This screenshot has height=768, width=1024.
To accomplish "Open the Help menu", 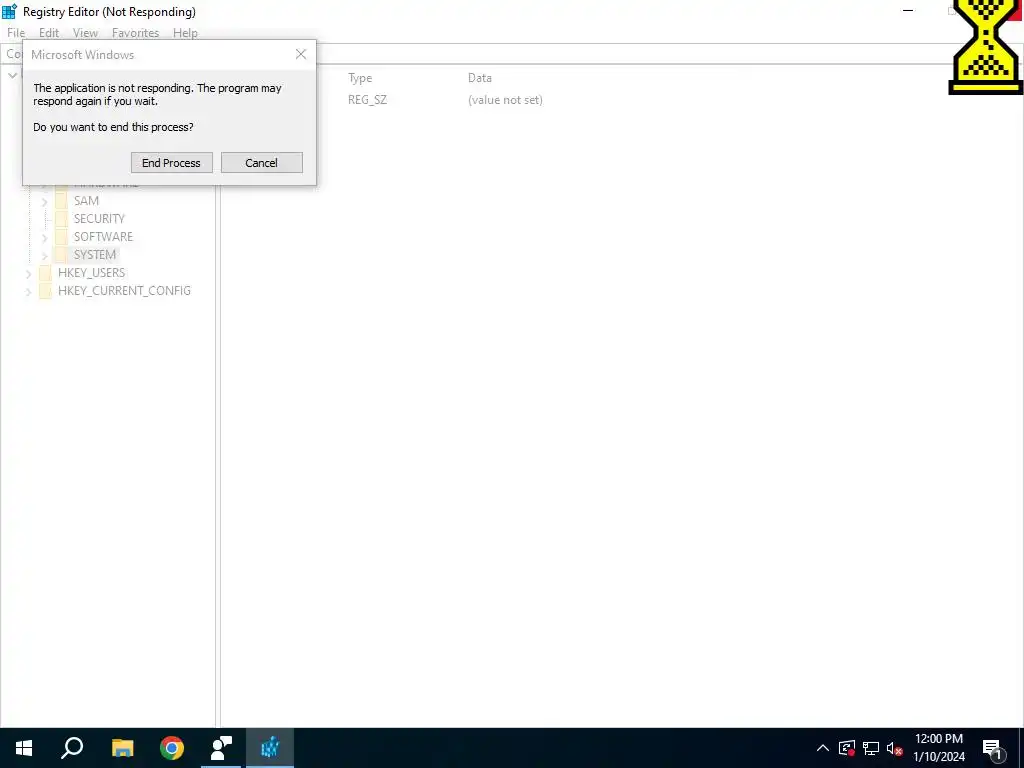I will [185, 33].
